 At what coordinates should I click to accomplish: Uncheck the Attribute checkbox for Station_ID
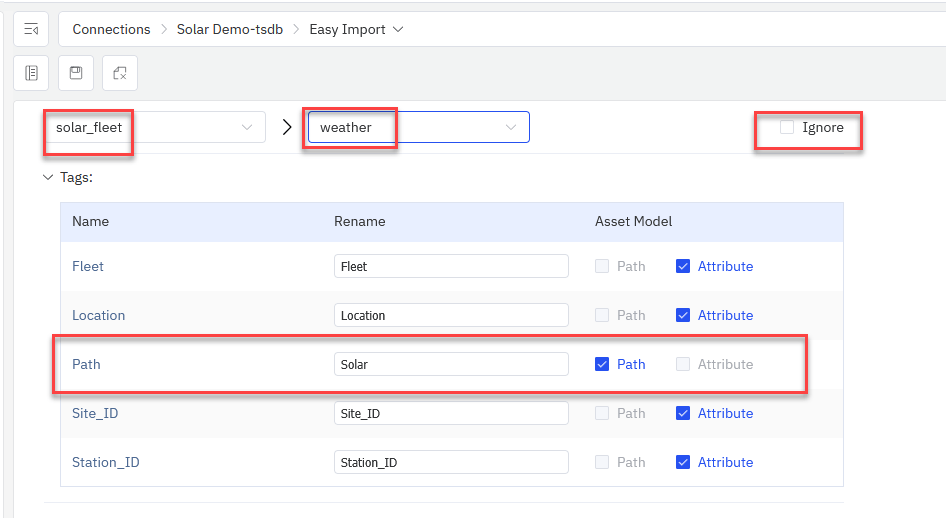point(683,462)
